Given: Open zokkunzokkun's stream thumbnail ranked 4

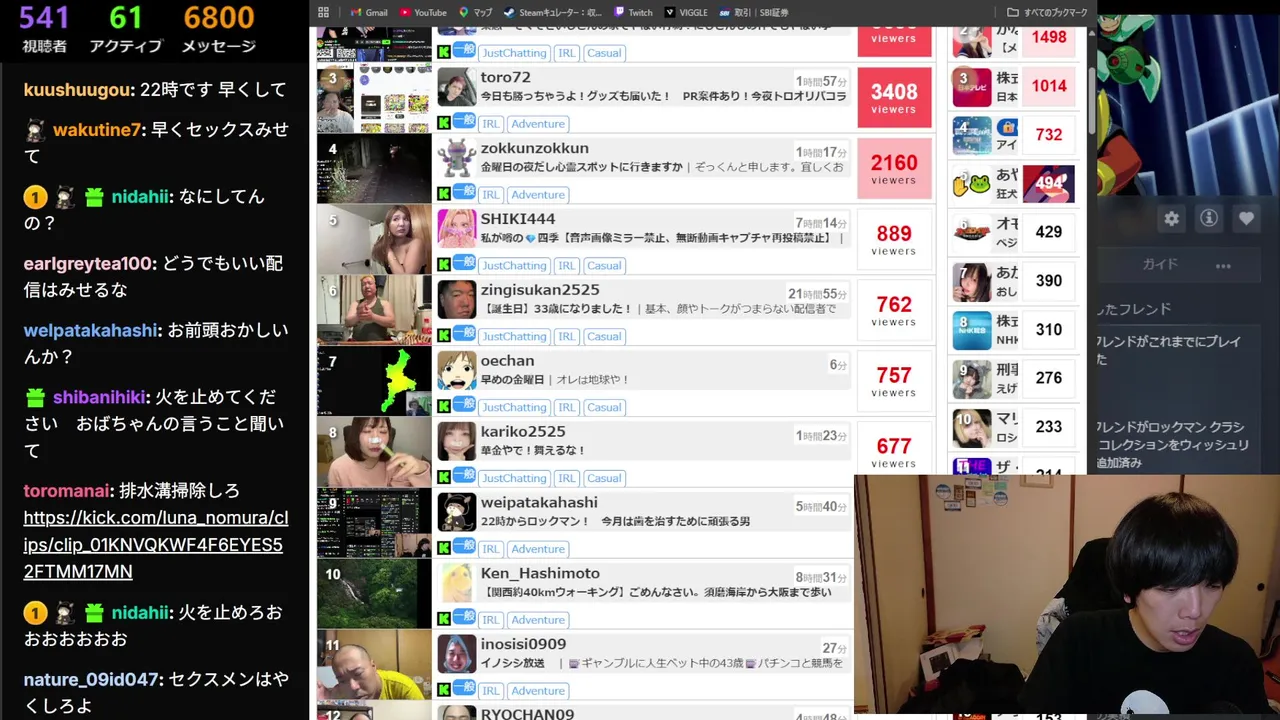Looking at the screenshot, I should pyautogui.click(x=374, y=169).
